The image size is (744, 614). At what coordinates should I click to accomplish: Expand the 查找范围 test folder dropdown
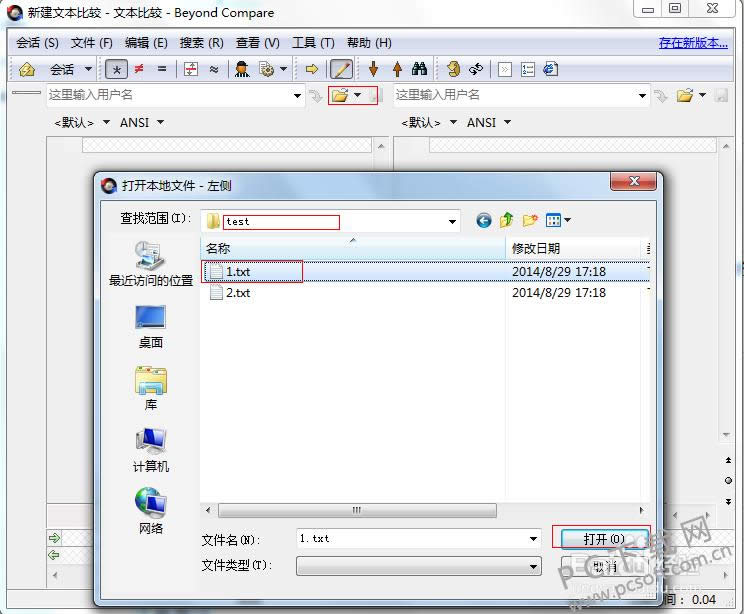452,222
